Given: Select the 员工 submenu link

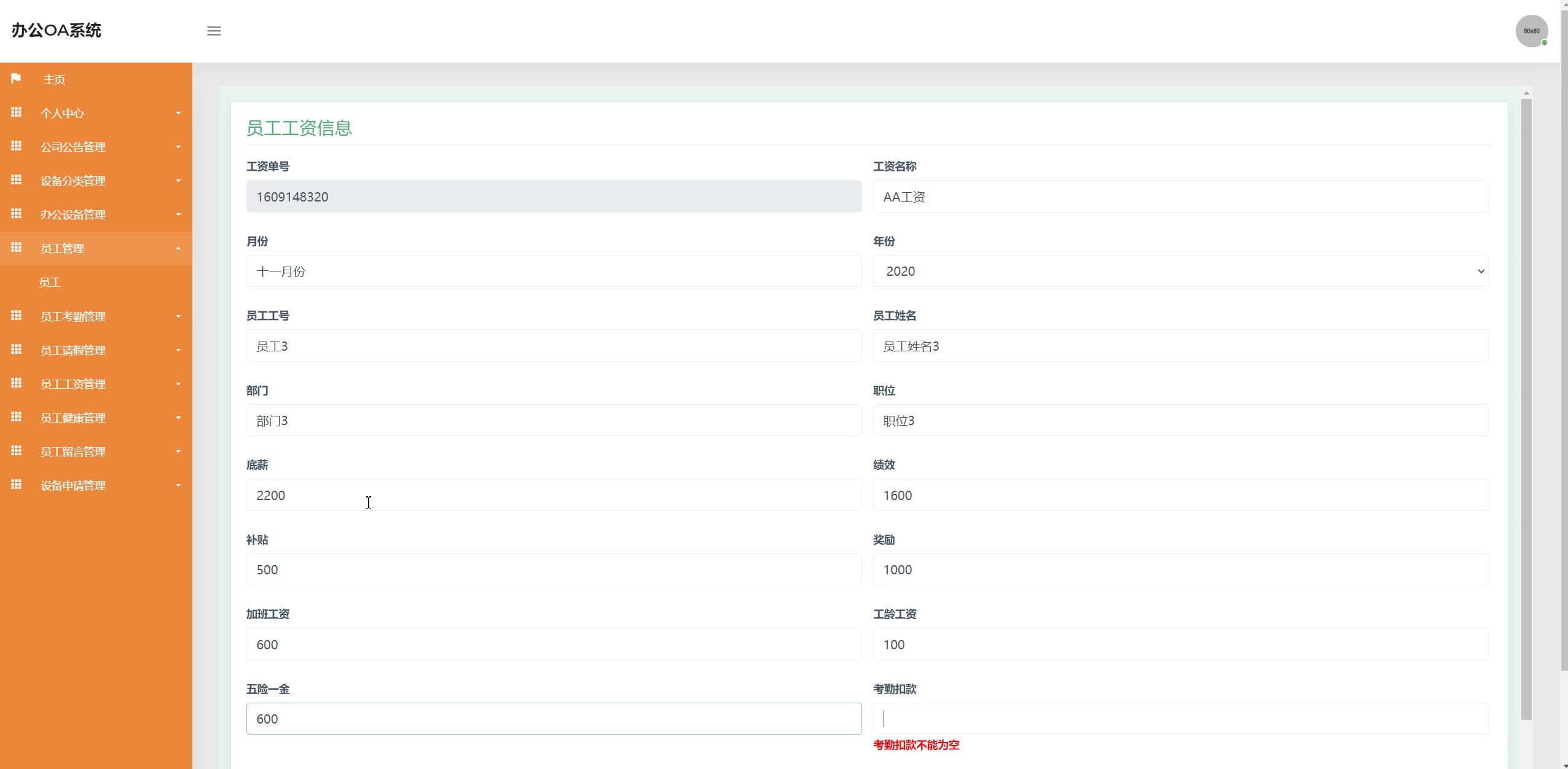Looking at the screenshot, I should (x=50, y=282).
